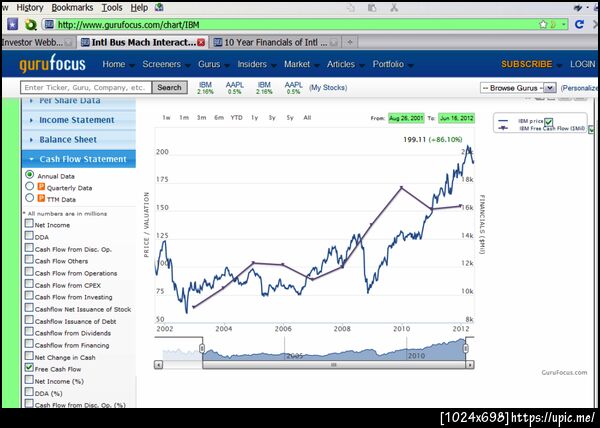Image resolution: width=600 pixels, height=428 pixels.
Task: Go to Home in the navigation bar
Action: (114, 64)
